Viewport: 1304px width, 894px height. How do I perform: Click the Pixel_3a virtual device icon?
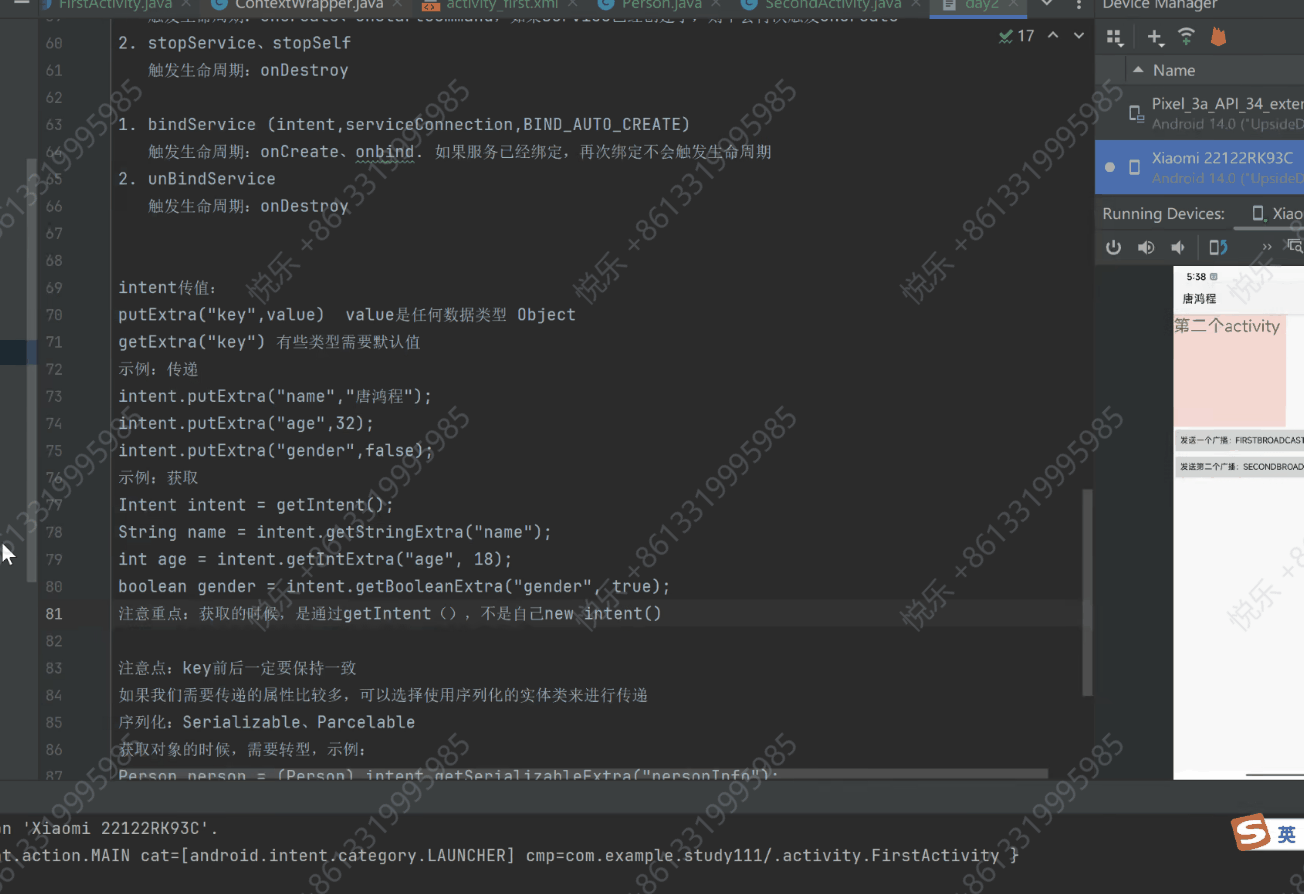(x=1136, y=113)
